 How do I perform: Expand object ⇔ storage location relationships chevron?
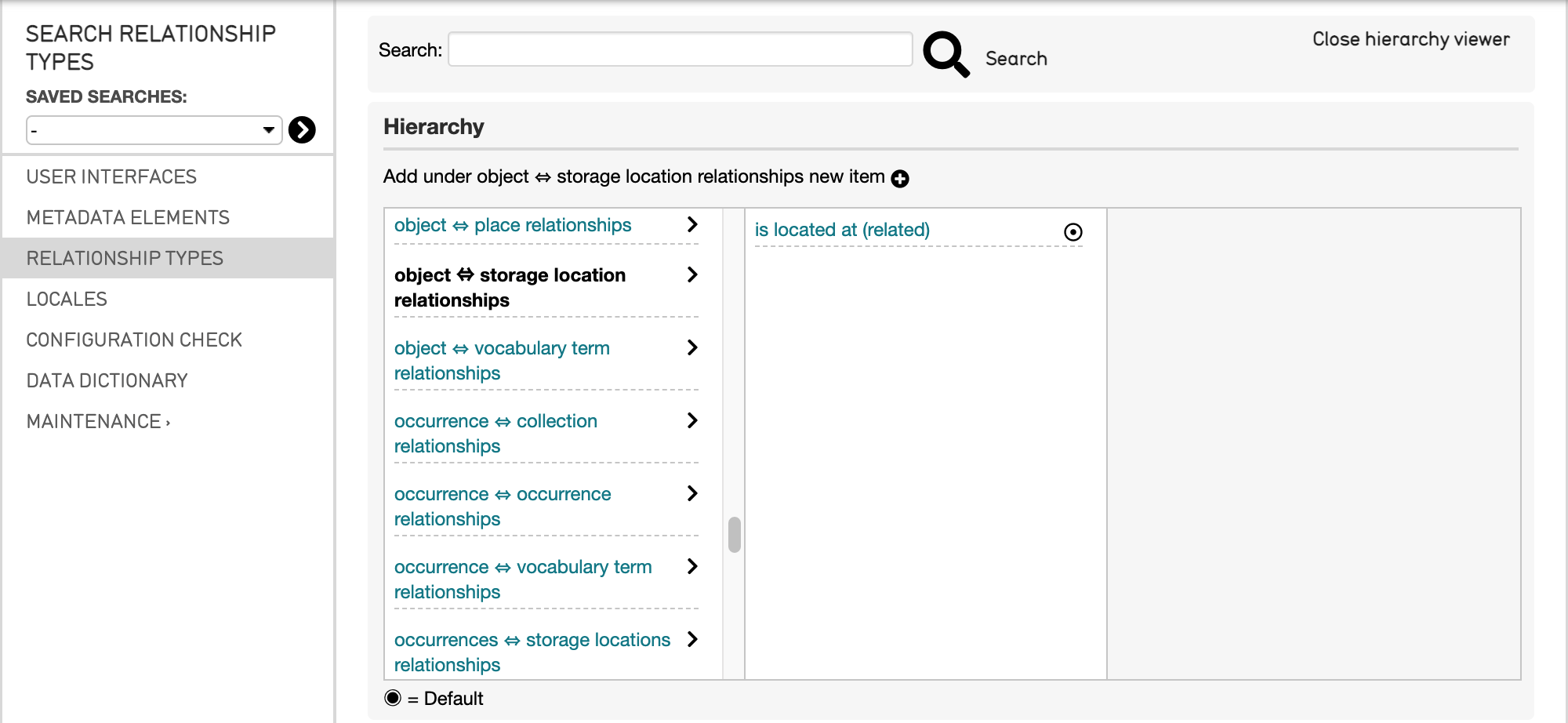point(691,275)
